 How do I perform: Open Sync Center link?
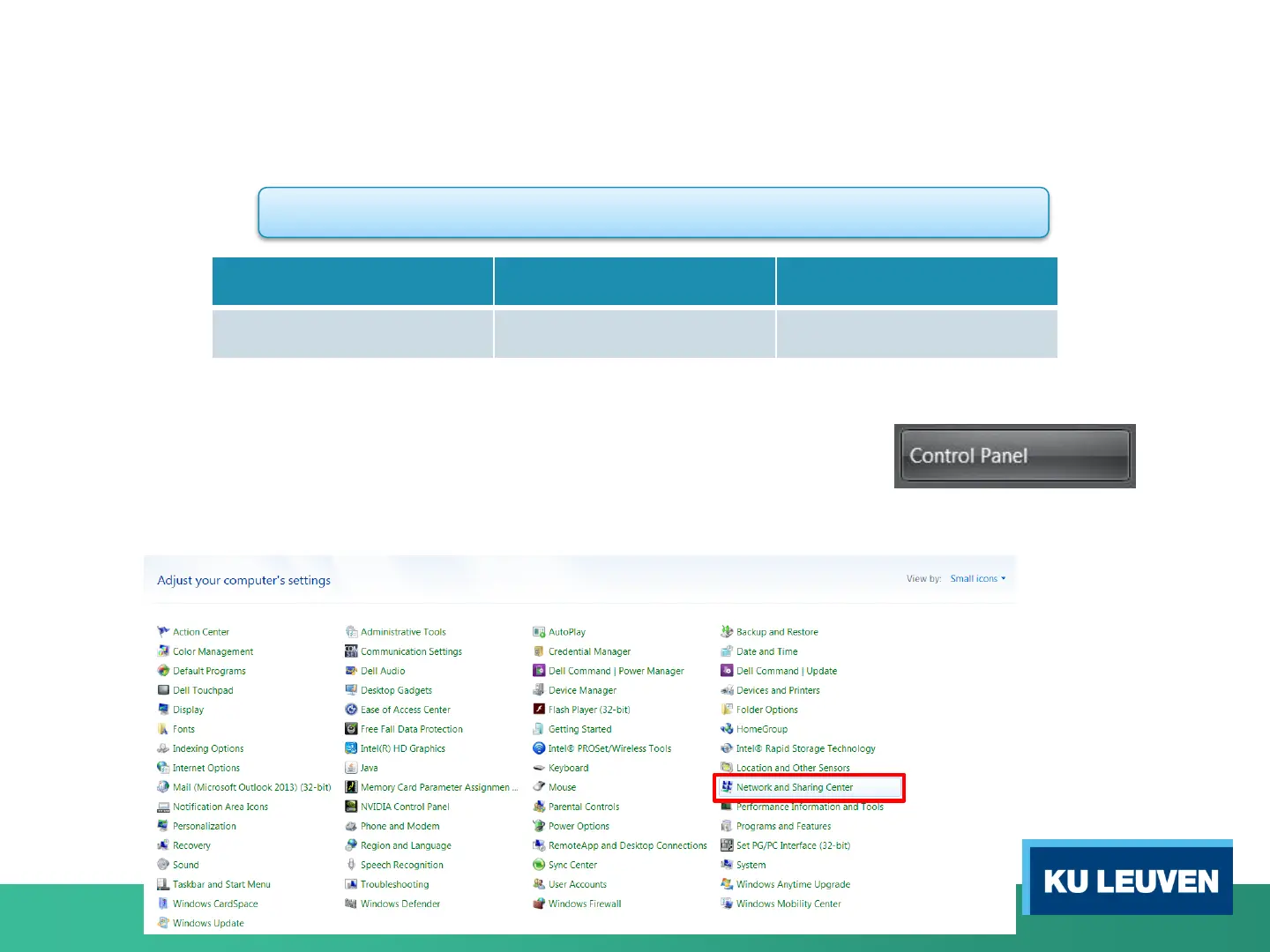pos(572,865)
